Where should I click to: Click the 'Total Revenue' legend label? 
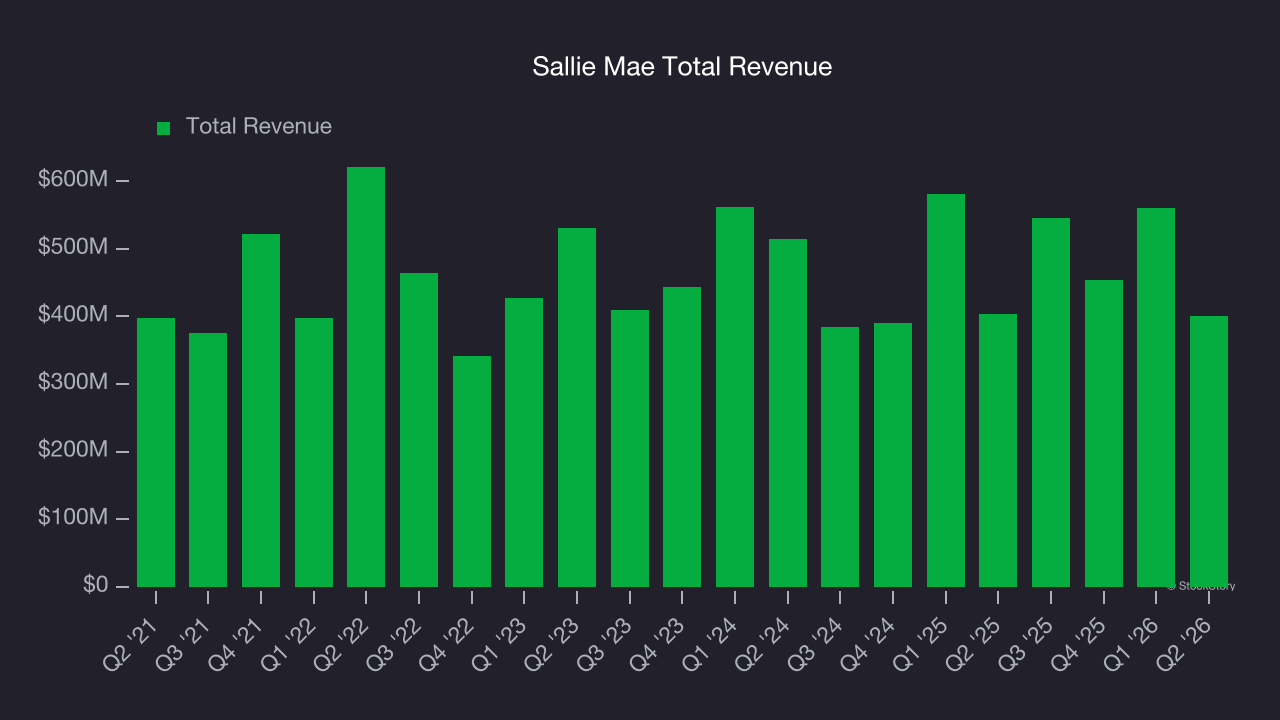pyautogui.click(x=259, y=127)
